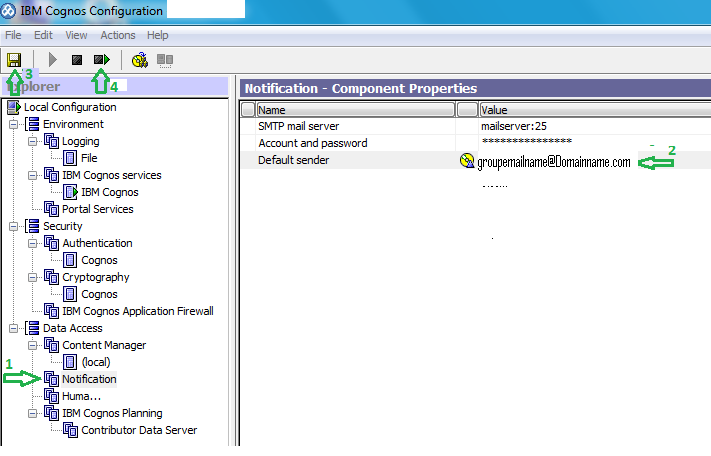
Task: Collapse the Data Access tree node
Action: coord(14,328)
